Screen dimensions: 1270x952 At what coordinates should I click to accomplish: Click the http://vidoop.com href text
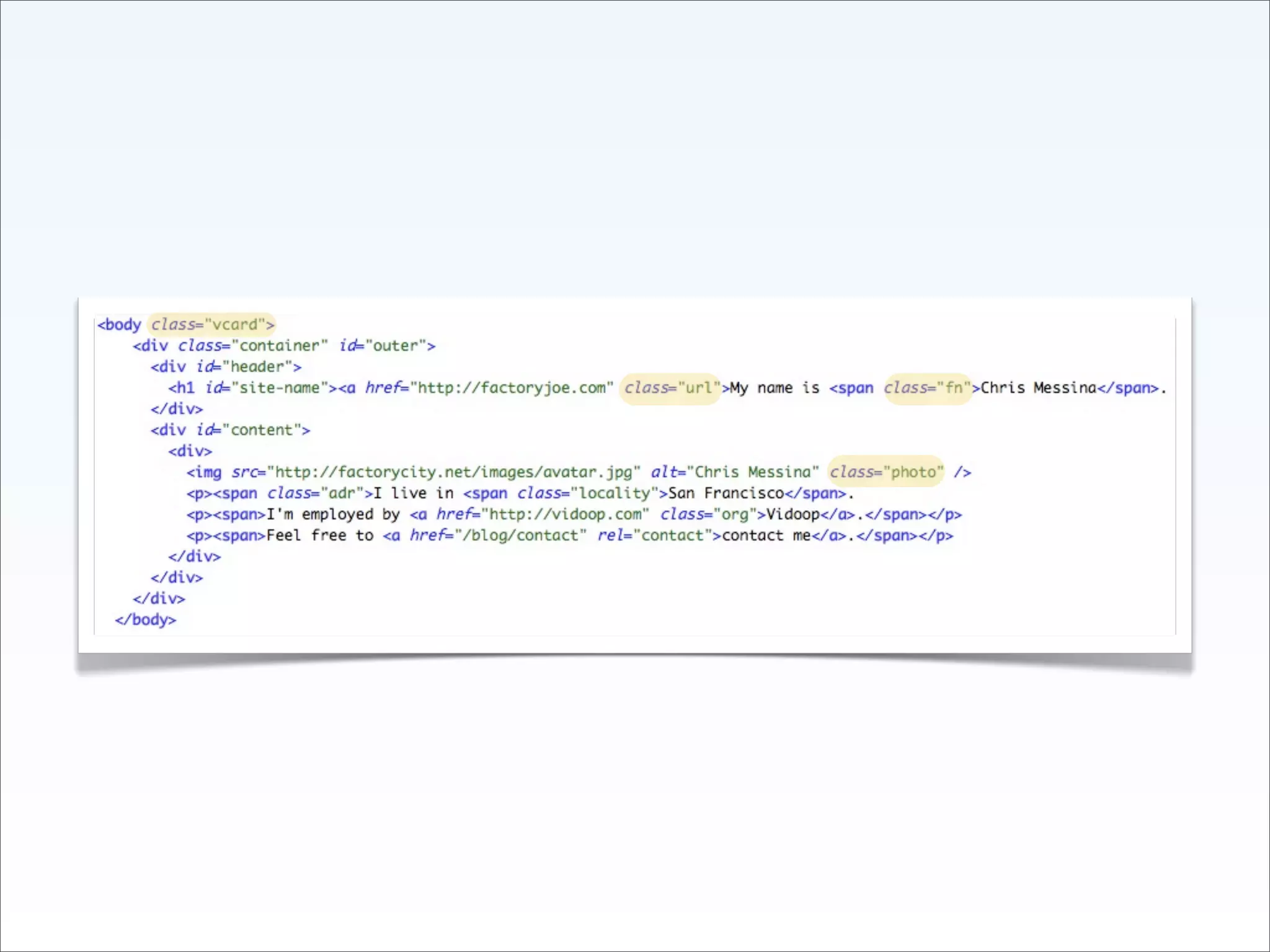coord(566,514)
